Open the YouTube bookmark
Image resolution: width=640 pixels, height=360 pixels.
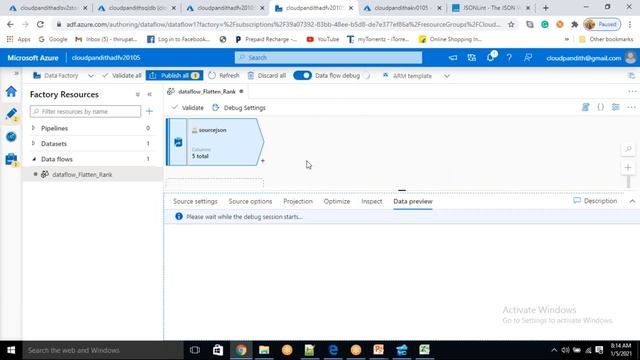pos(323,39)
